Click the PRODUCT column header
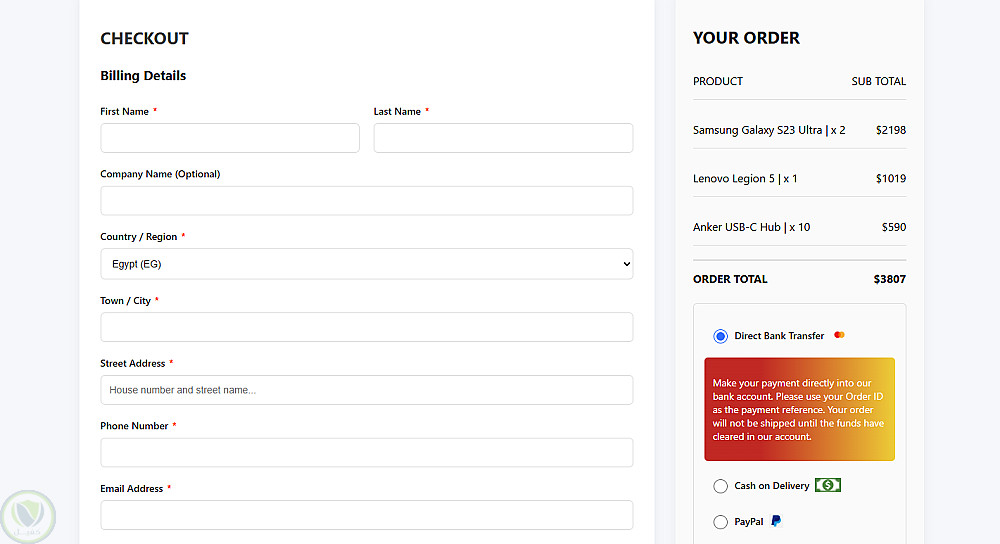1000x544 pixels. [x=718, y=82]
